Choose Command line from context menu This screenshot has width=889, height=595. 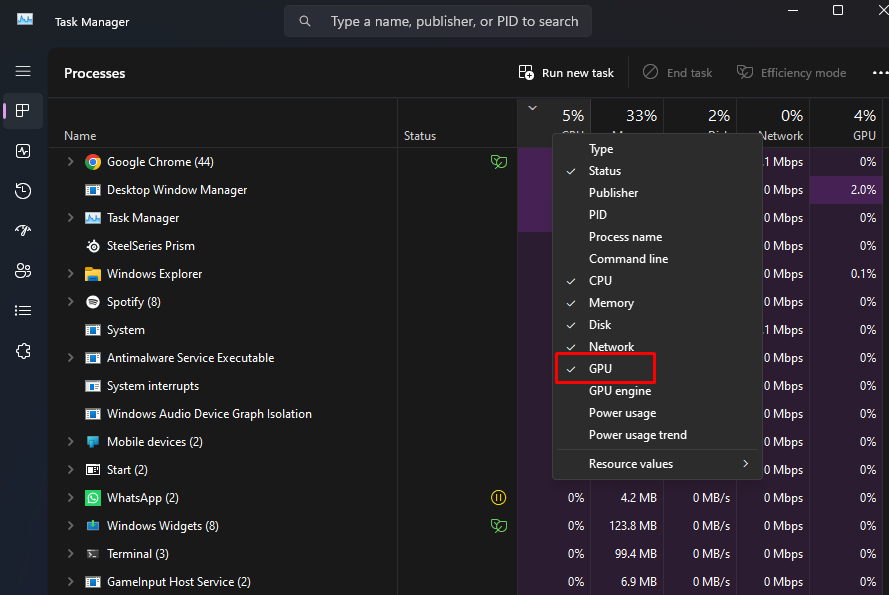628,259
